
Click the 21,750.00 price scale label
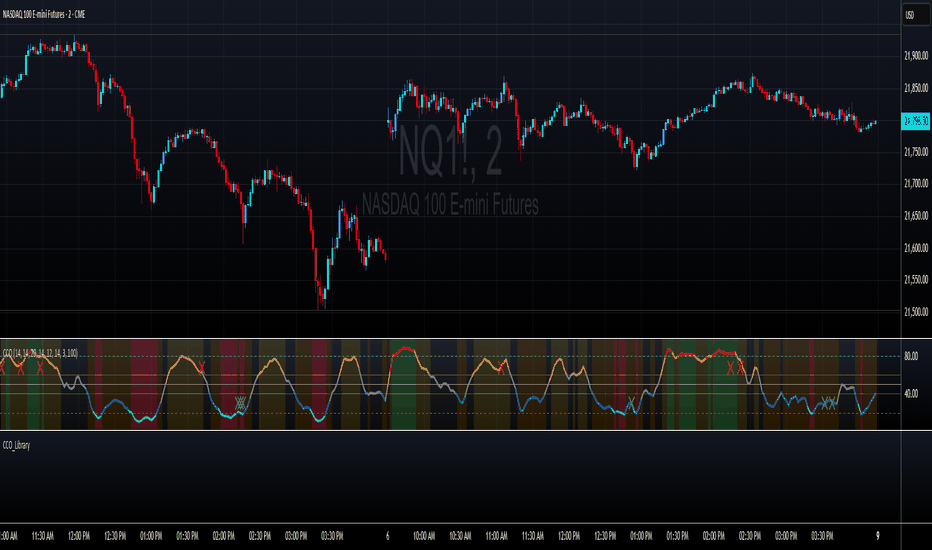916,152
